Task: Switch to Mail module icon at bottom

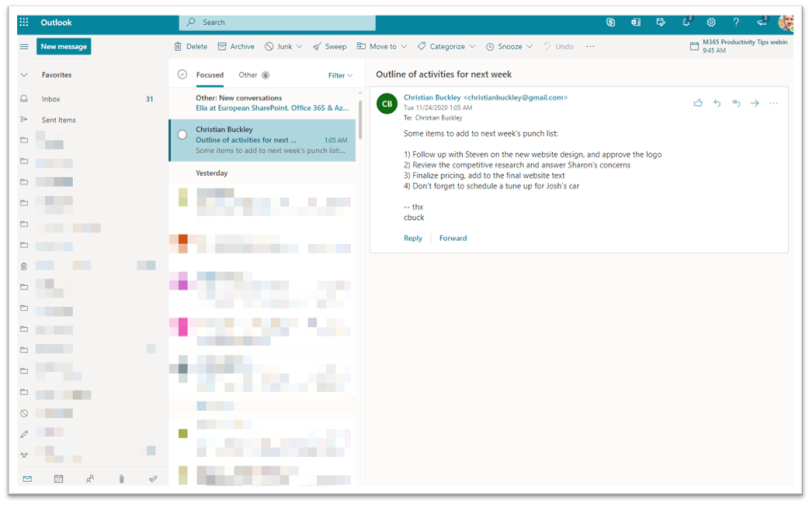Action: 27,479
